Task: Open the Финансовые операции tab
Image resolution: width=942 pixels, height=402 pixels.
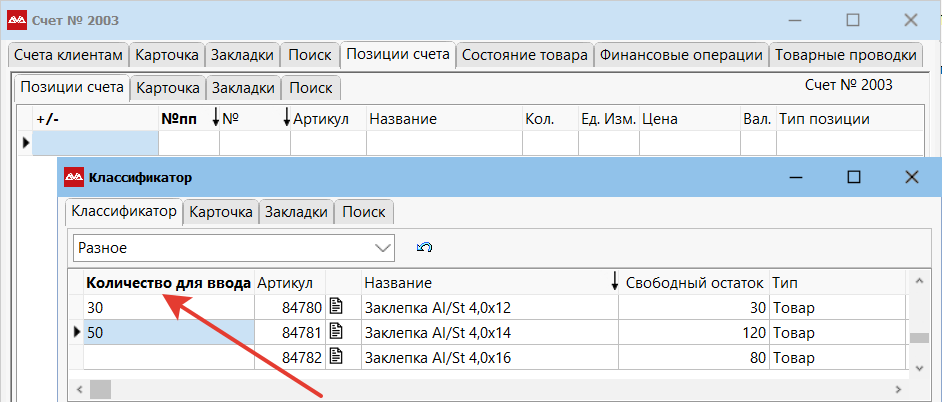Action: click(681, 55)
